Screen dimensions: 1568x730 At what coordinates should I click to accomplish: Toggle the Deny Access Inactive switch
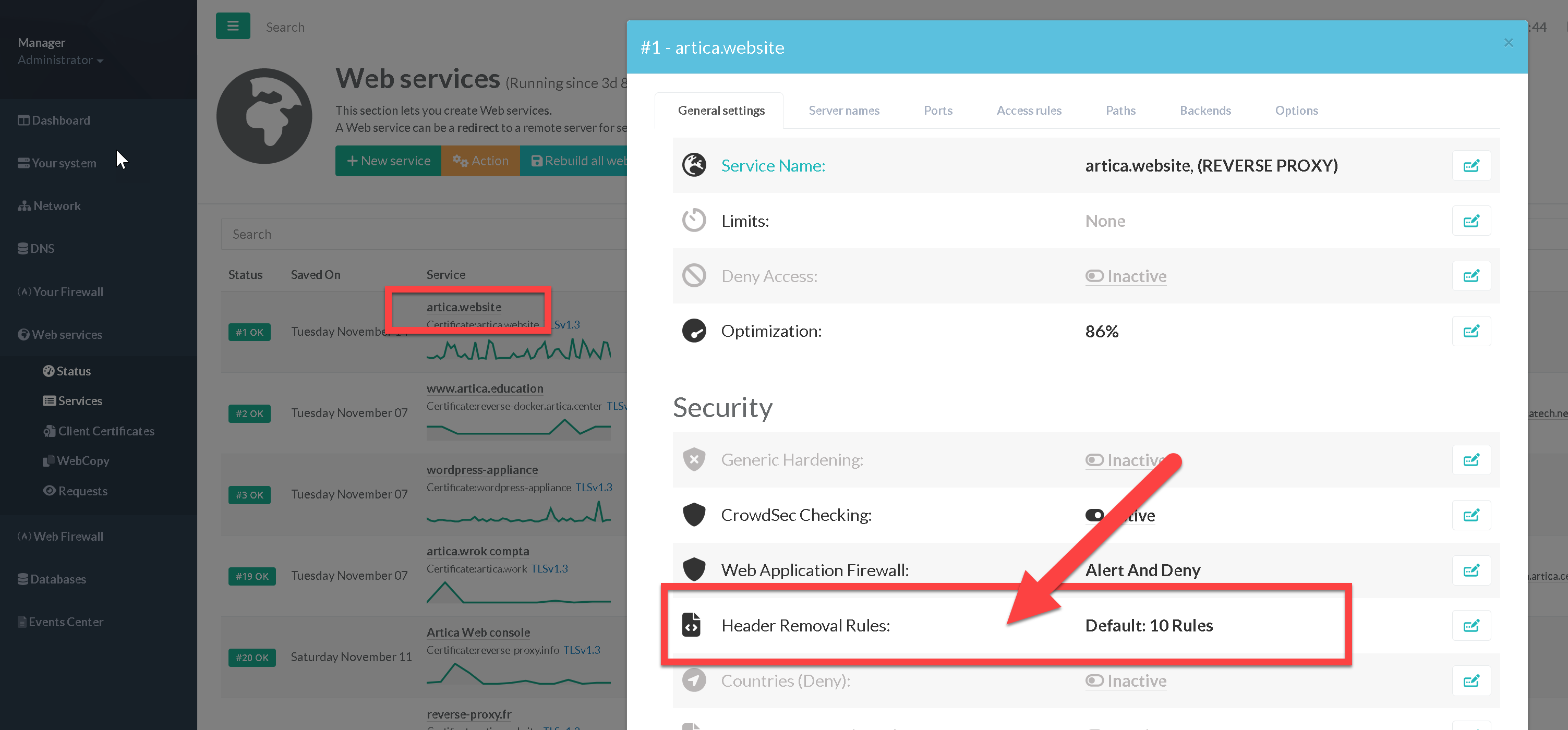[x=1094, y=276]
